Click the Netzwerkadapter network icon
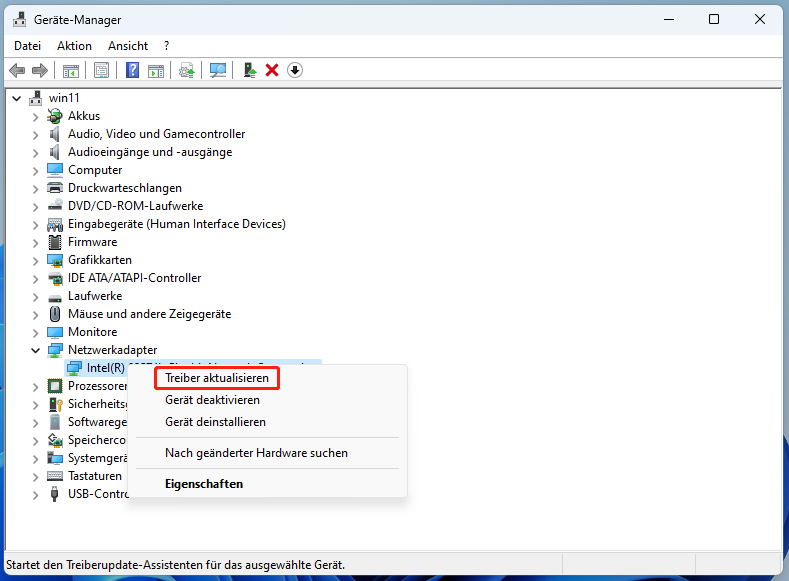This screenshot has height=581, width=789. point(54,350)
